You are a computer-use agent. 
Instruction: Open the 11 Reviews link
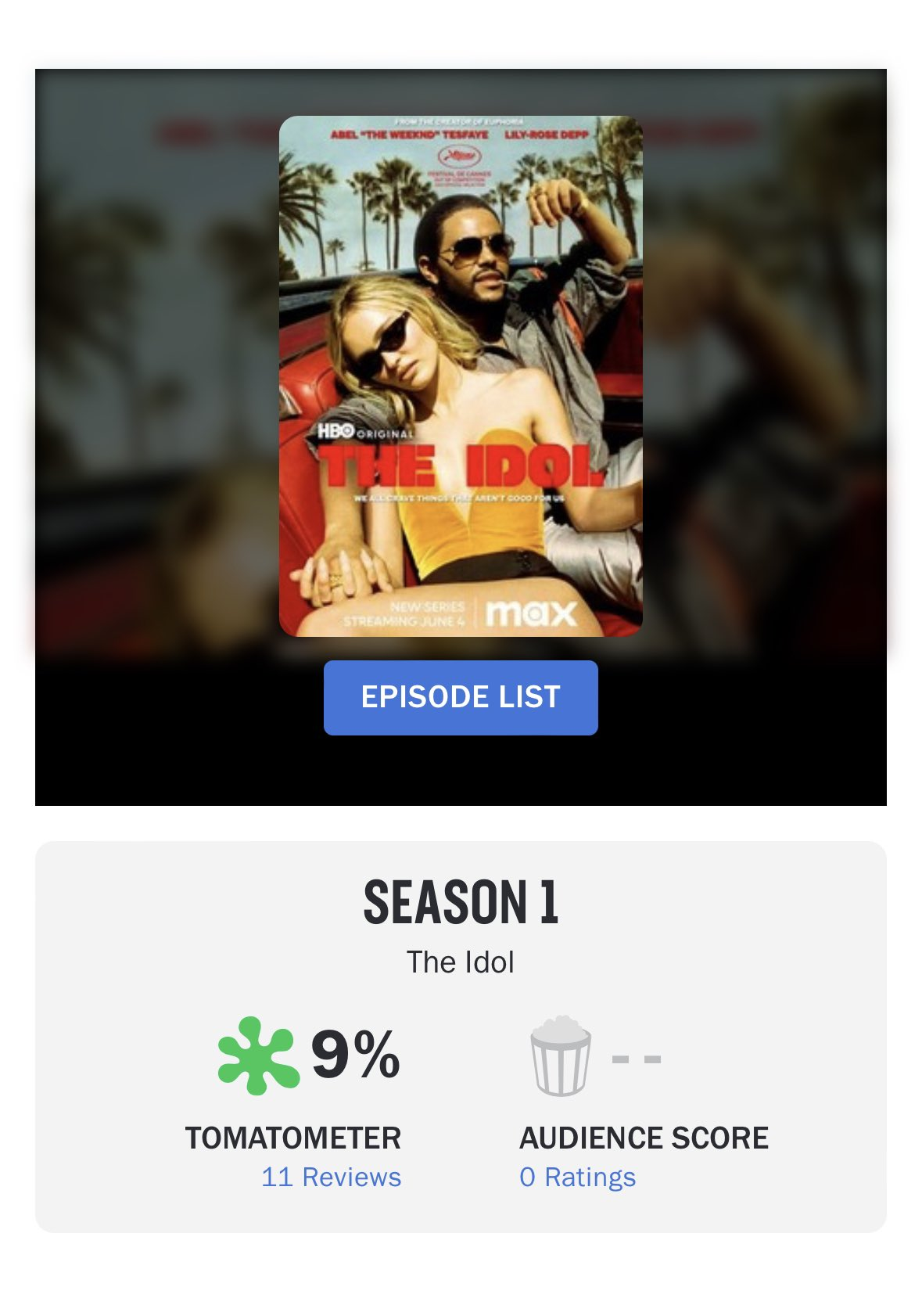(x=331, y=1177)
